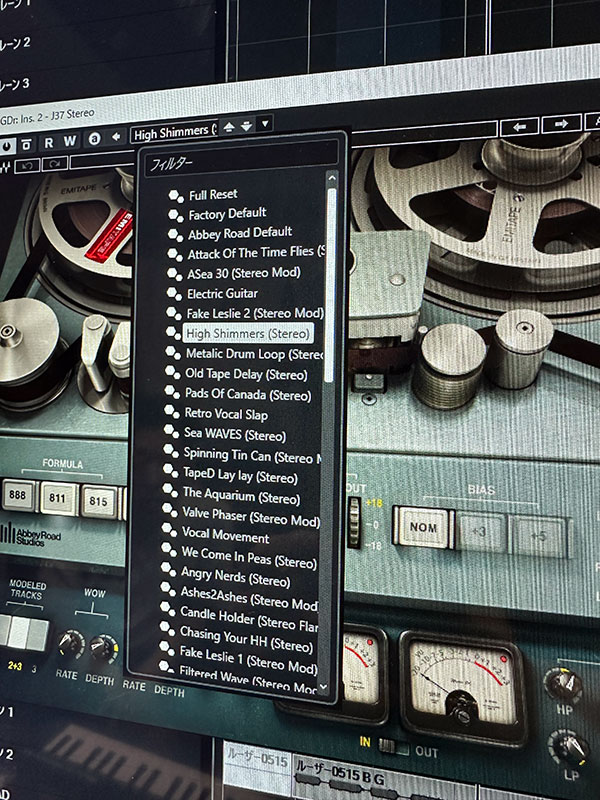Load previous preset with up arrow
Screen dimensions: 600x800
229,127
